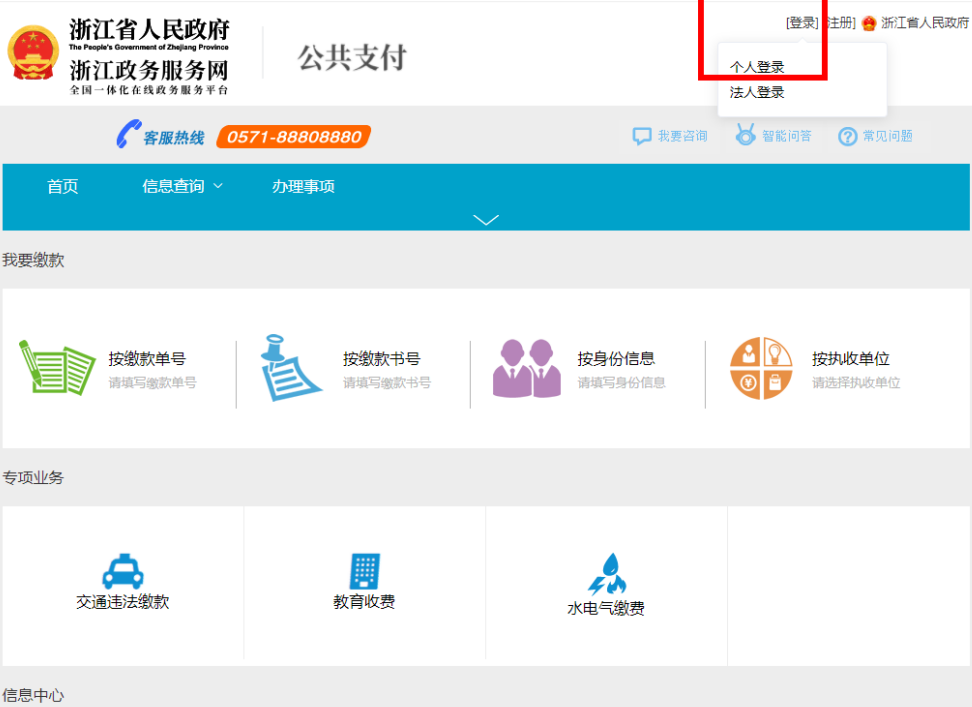Click the Zhejiang government national emblem logo
972x707 pixels.
(33, 53)
